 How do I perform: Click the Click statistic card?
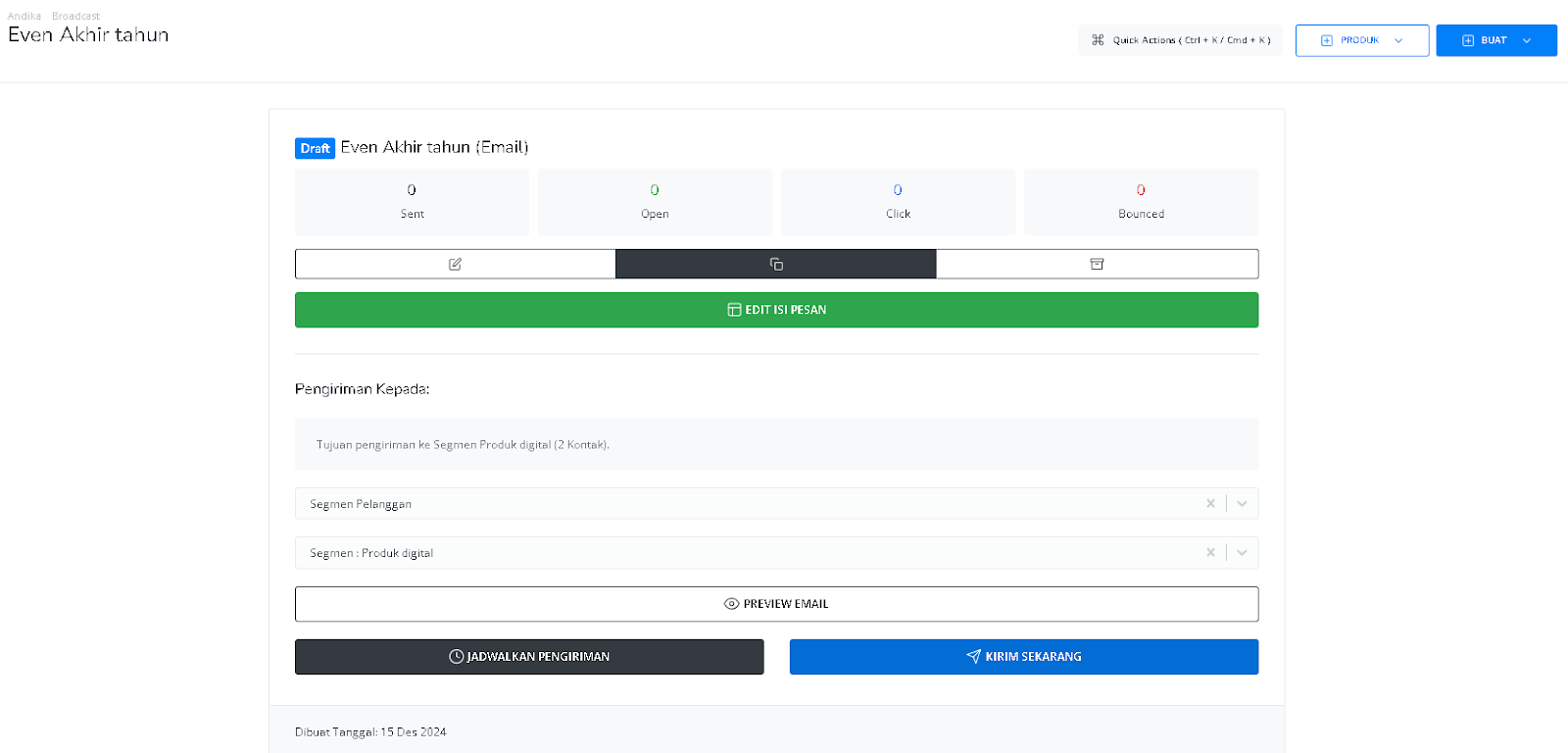[898, 202]
